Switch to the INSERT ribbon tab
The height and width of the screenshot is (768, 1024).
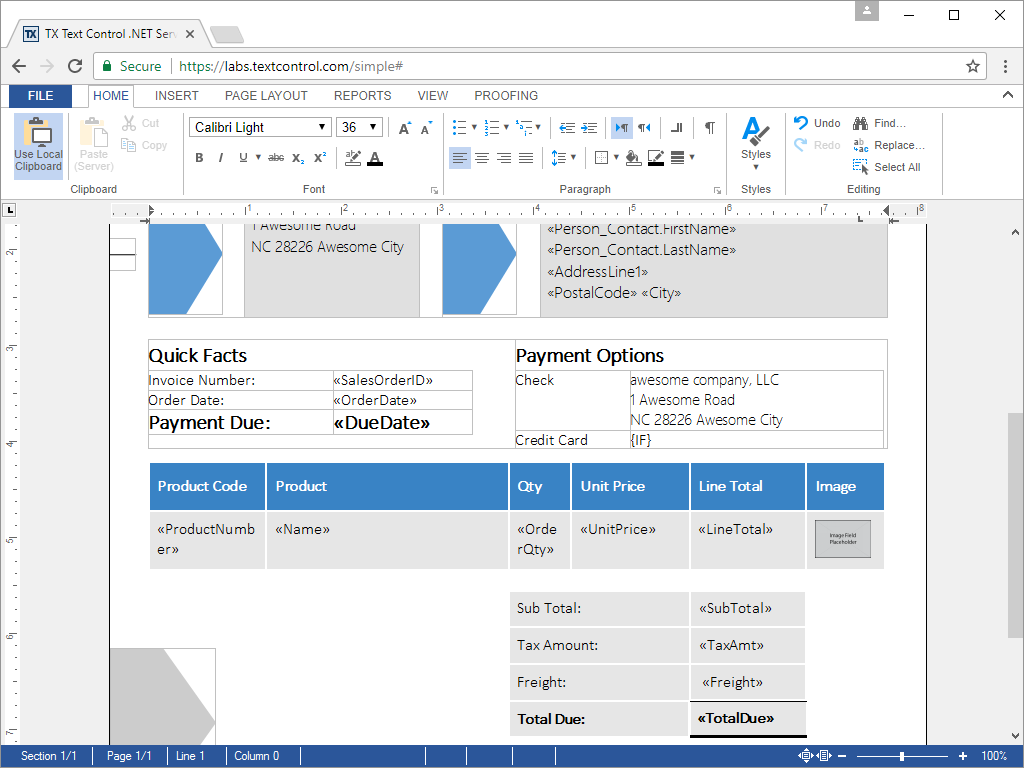(176, 96)
